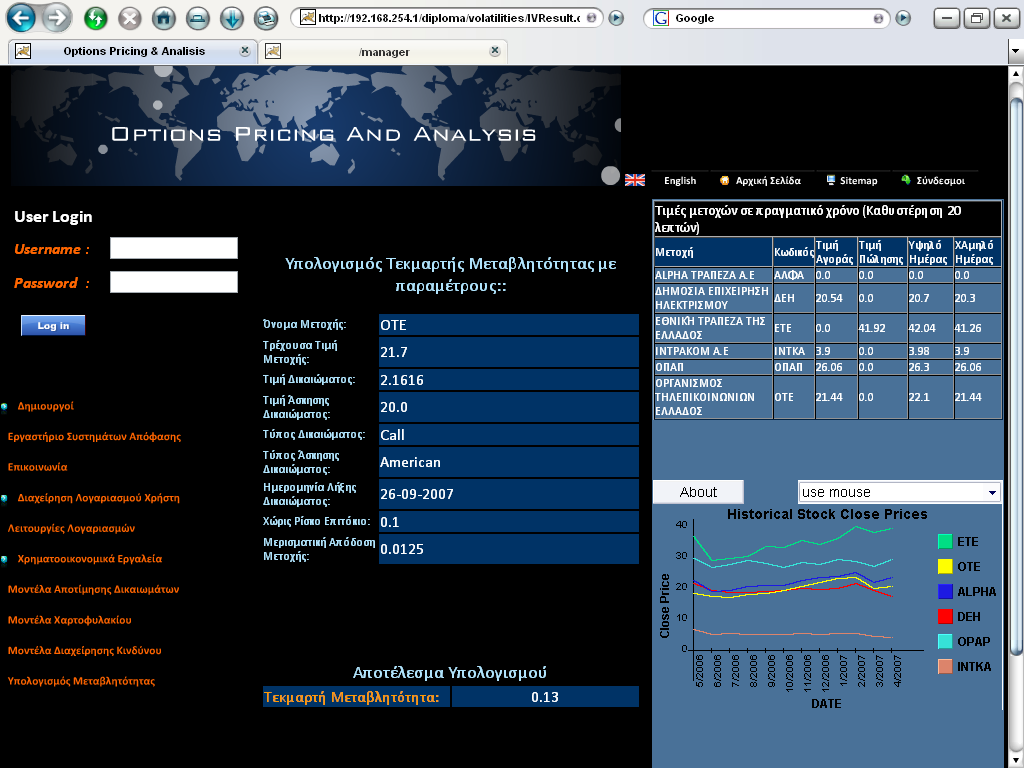This screenshot has width=1024, height=768.
Task: Click the address bar URL field
Action: pos(449,18)
